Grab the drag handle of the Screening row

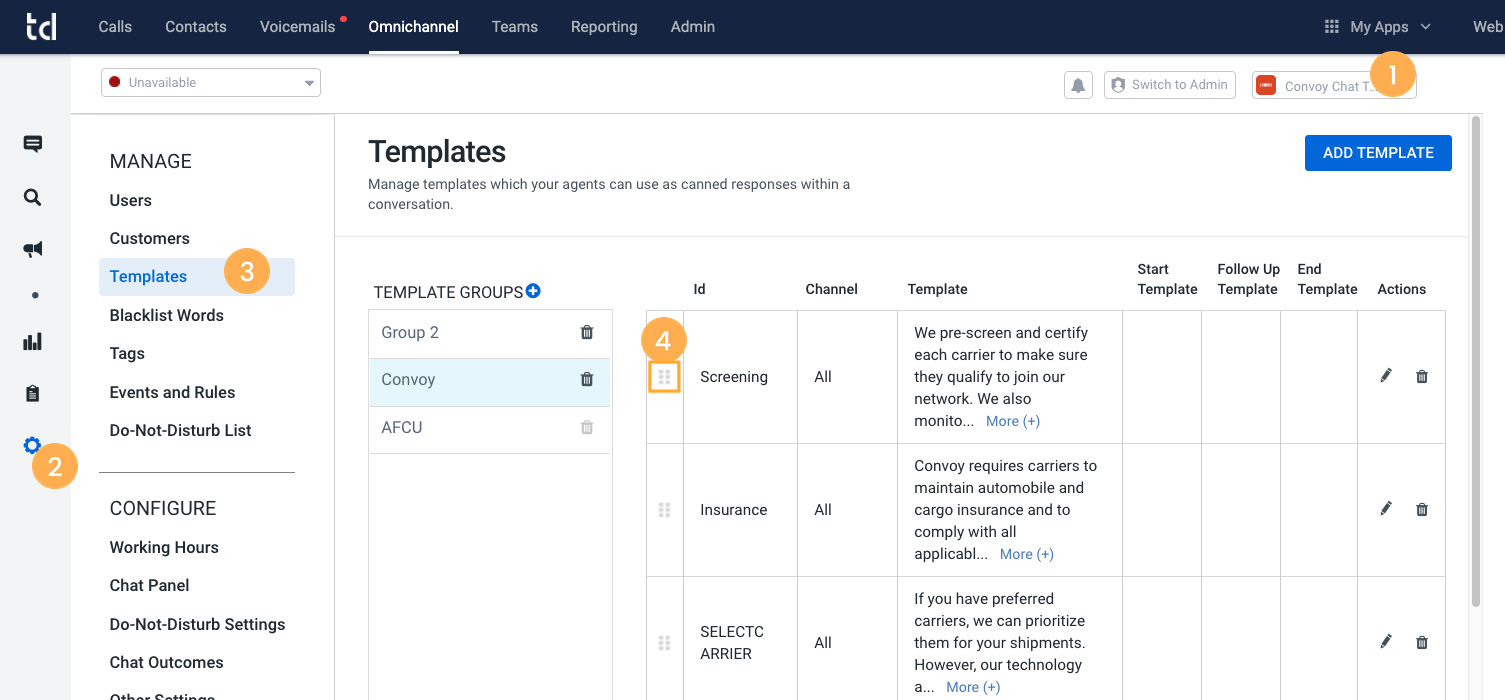[664, 377]
